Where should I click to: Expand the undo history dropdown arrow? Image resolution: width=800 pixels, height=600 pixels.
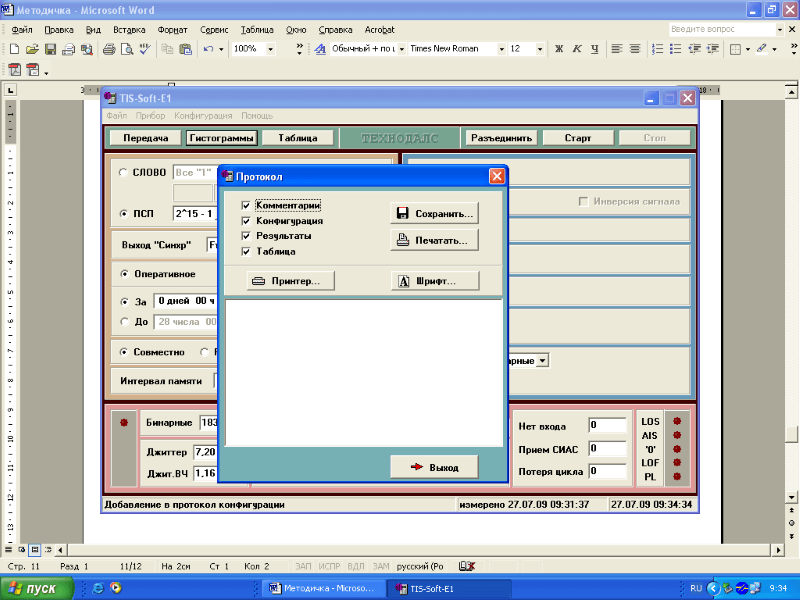coord(221,49)
